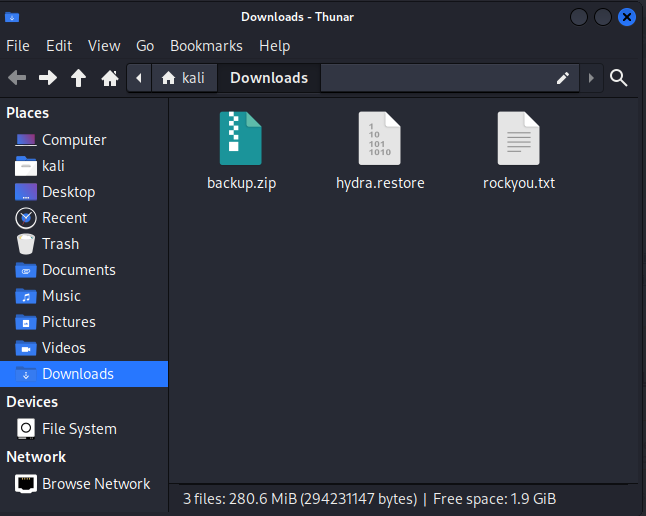Image resolution: width=646 pixels, height=516 pixels.
Task: Click the status bar file count text
Action: tap(370, 499)
